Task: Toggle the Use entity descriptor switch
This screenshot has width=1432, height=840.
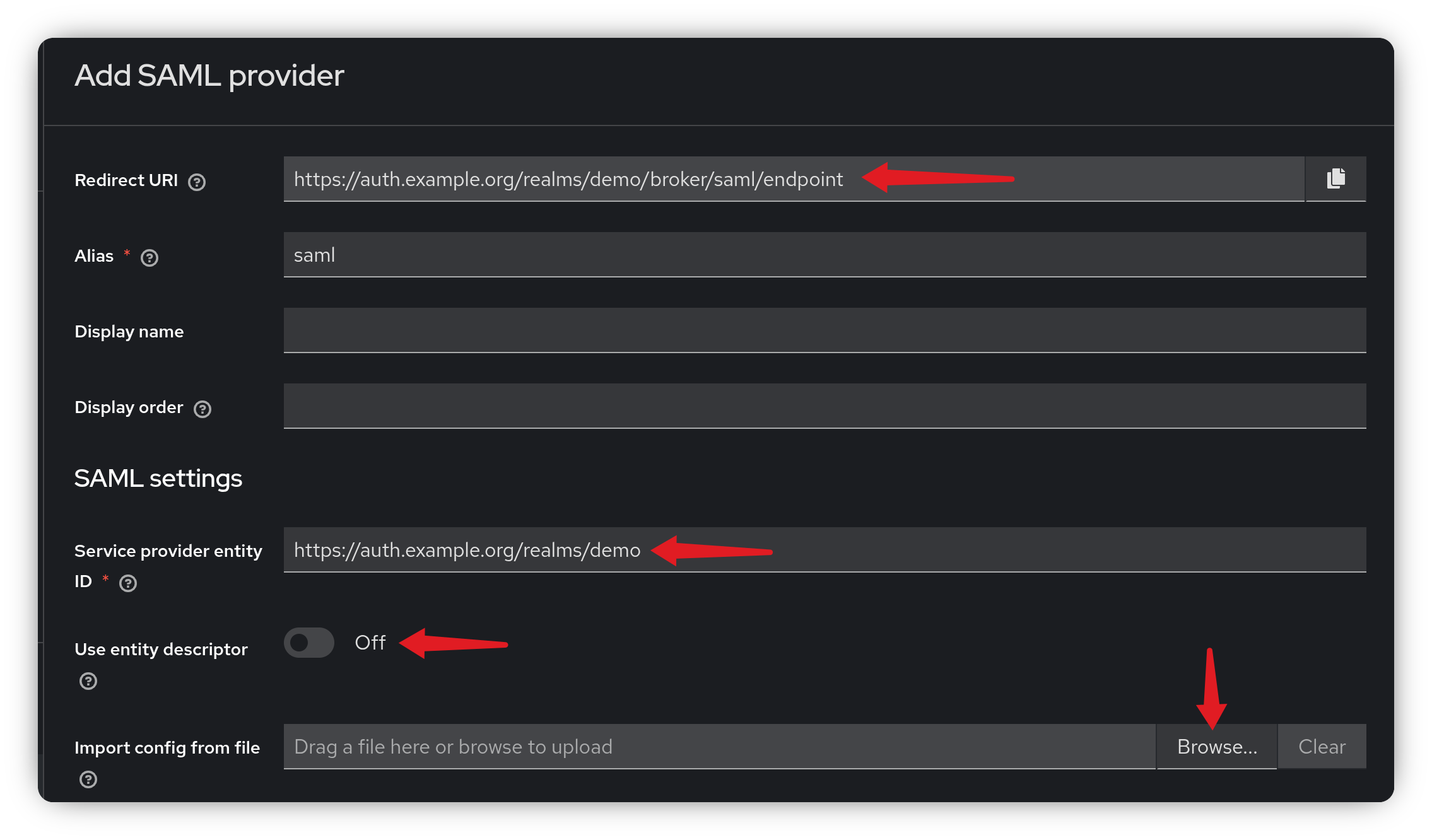Action: [308, 643]
